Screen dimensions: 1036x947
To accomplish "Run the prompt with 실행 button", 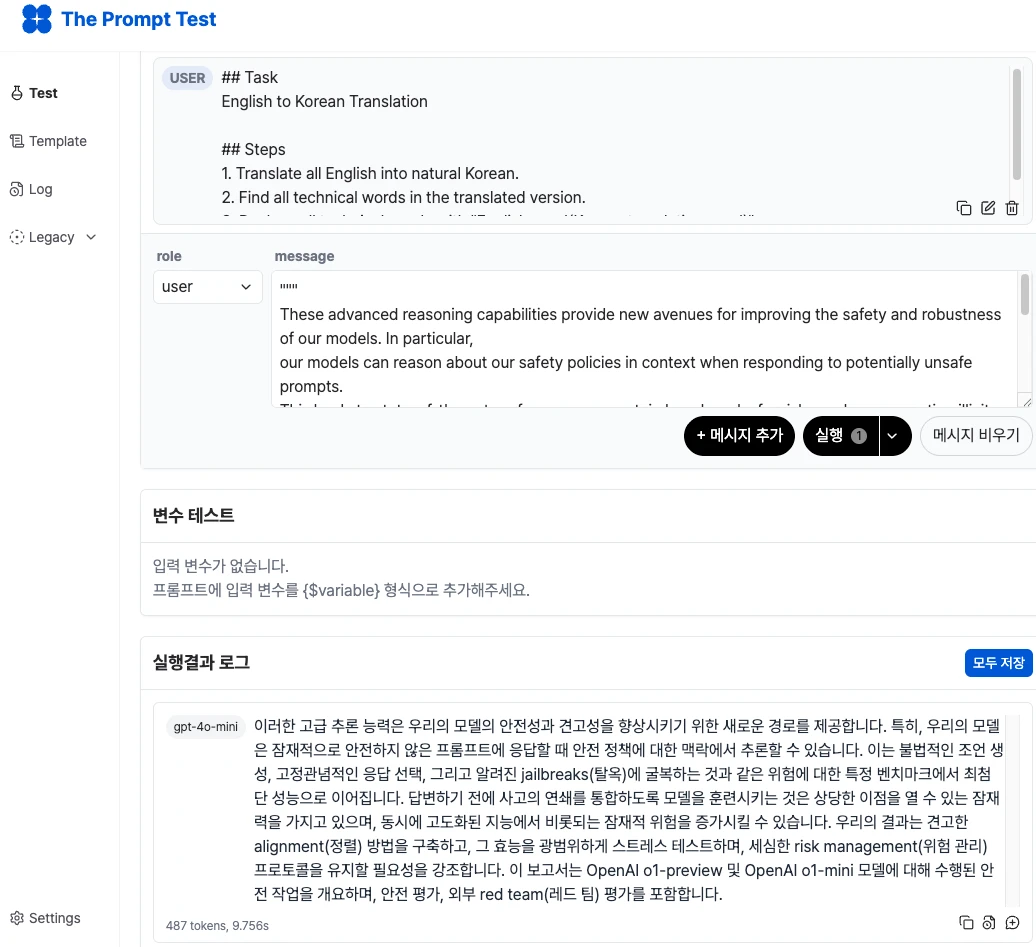I will (x=840, y=436).
